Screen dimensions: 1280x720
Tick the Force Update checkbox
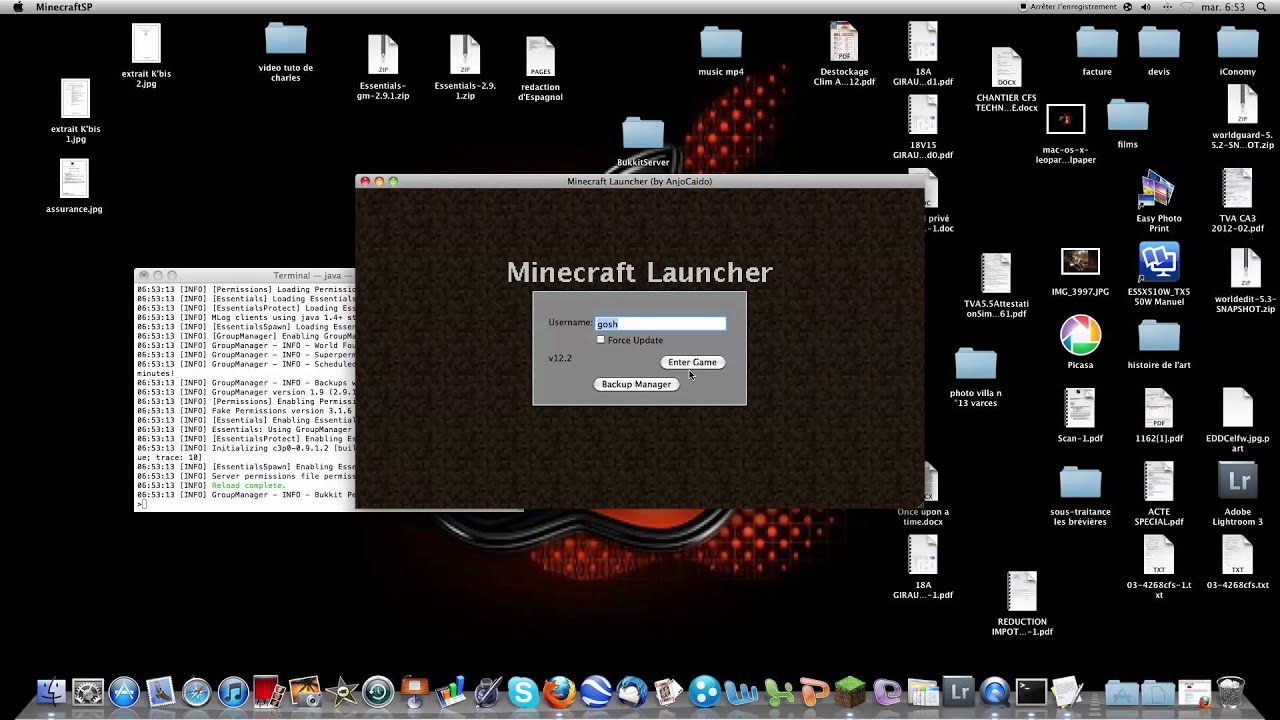coord(601,340)
